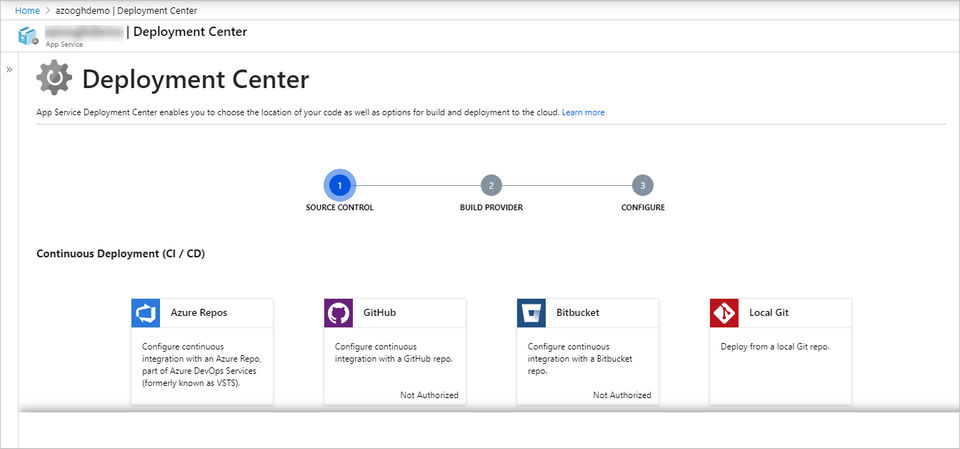Select step 1 Source Control circle
This screenshot has height=449, width=960.
tap(340, 185)
